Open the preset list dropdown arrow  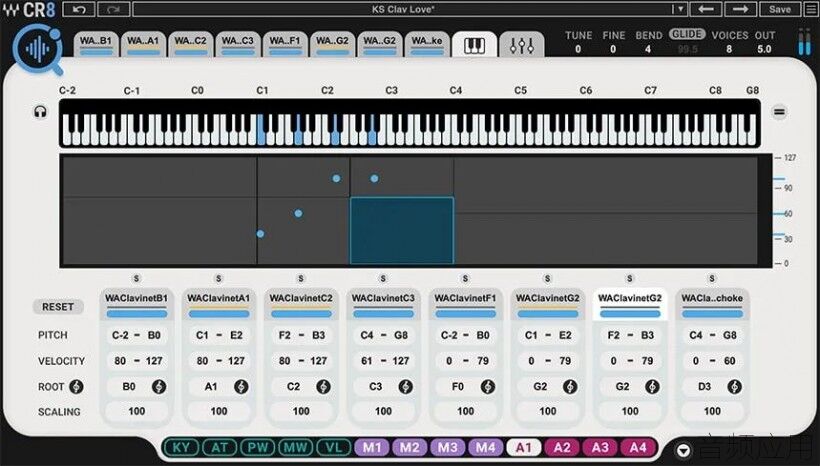tap(679, 9)
